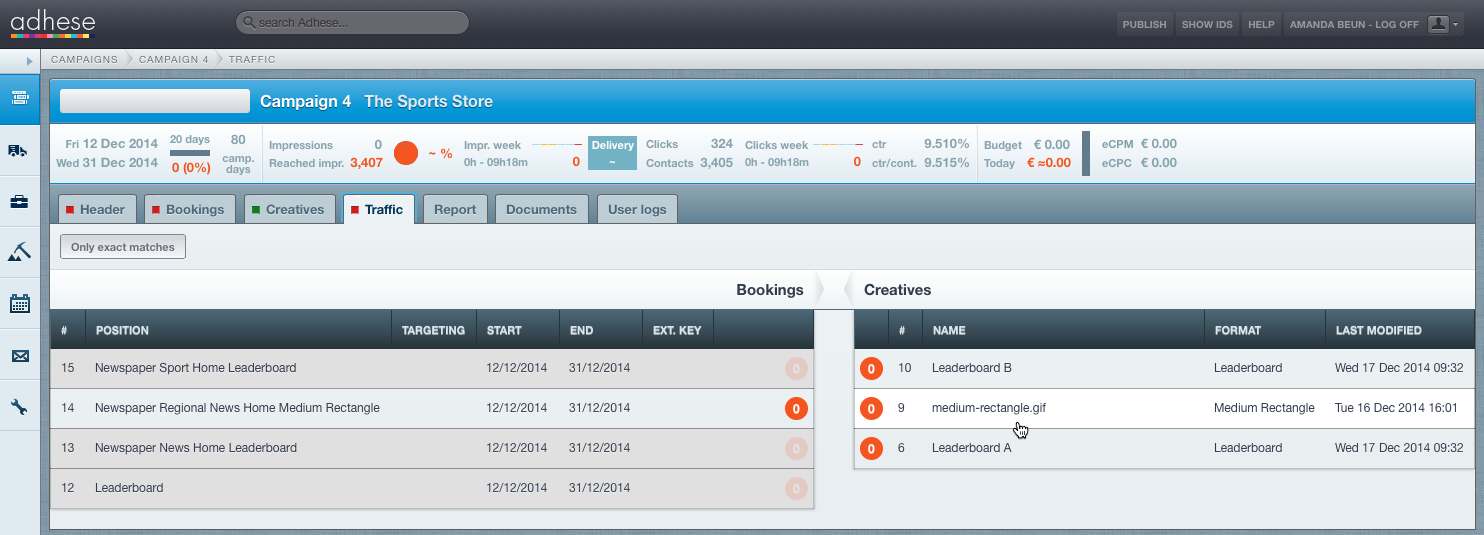Open the truck delivery sidebar icon
Screen dimensions: 1484x535
(x=20, y=150)
